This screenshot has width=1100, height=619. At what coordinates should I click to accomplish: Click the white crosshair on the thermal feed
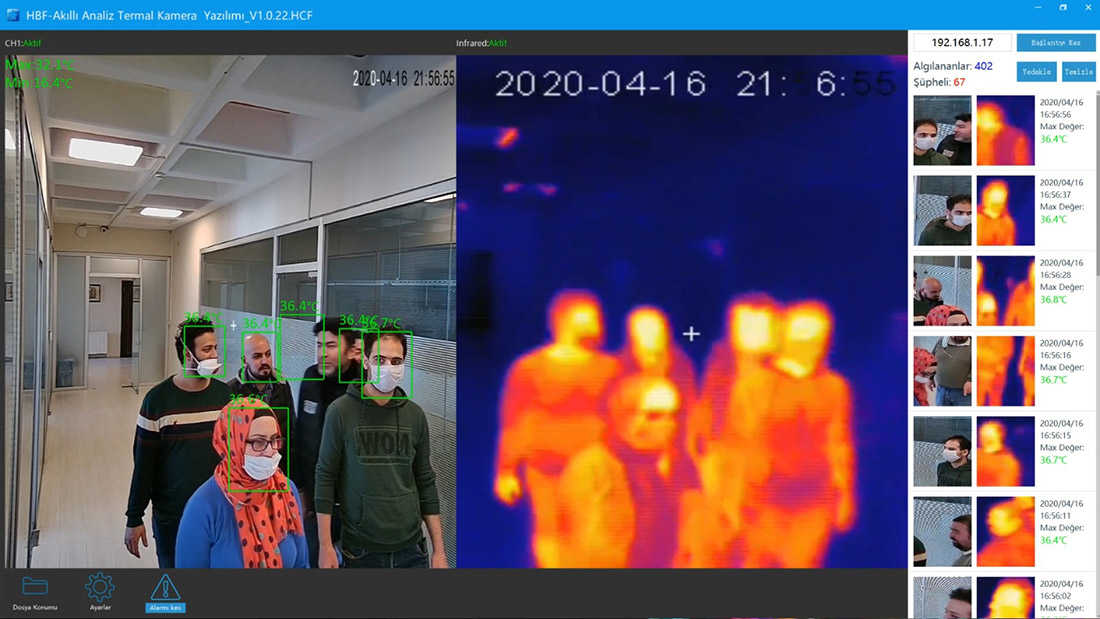point(691,334)
